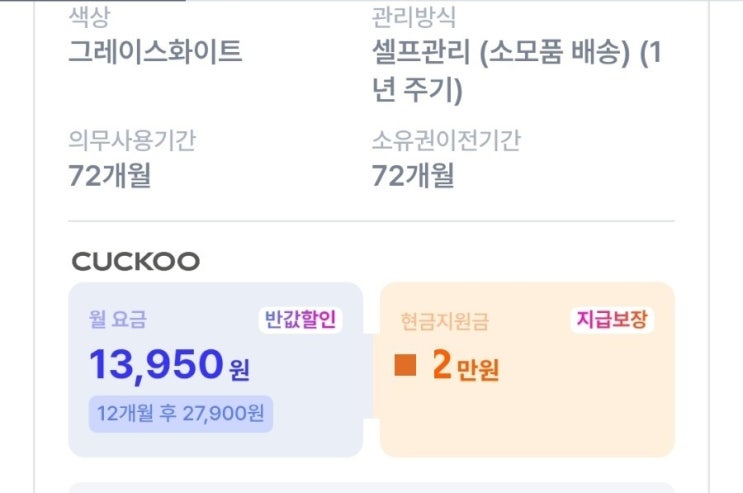Click the 현금지원금 label
The width and height of the screenshot is (743, 493).
(x=444, y=321)
